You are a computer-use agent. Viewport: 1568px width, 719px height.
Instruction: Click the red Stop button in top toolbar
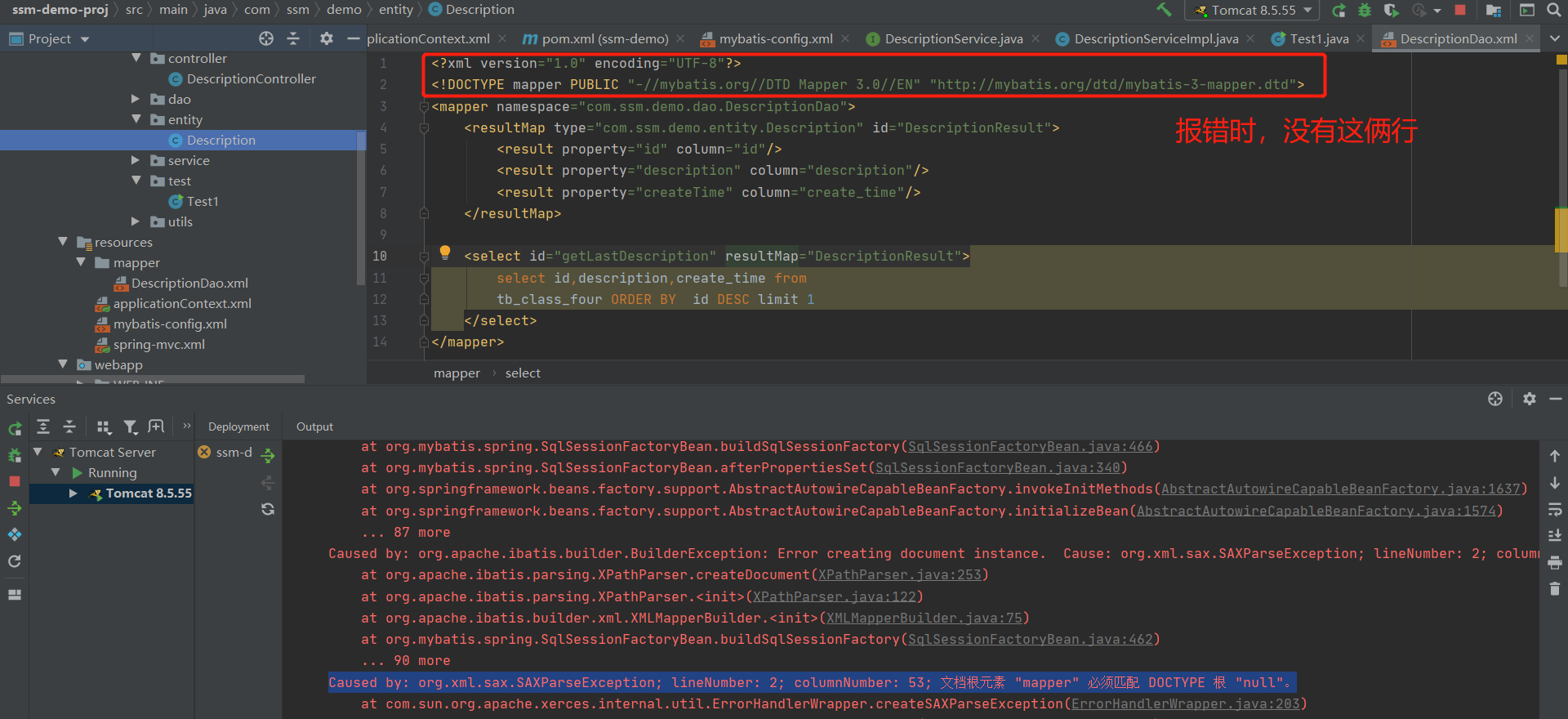click(1460, 10)
